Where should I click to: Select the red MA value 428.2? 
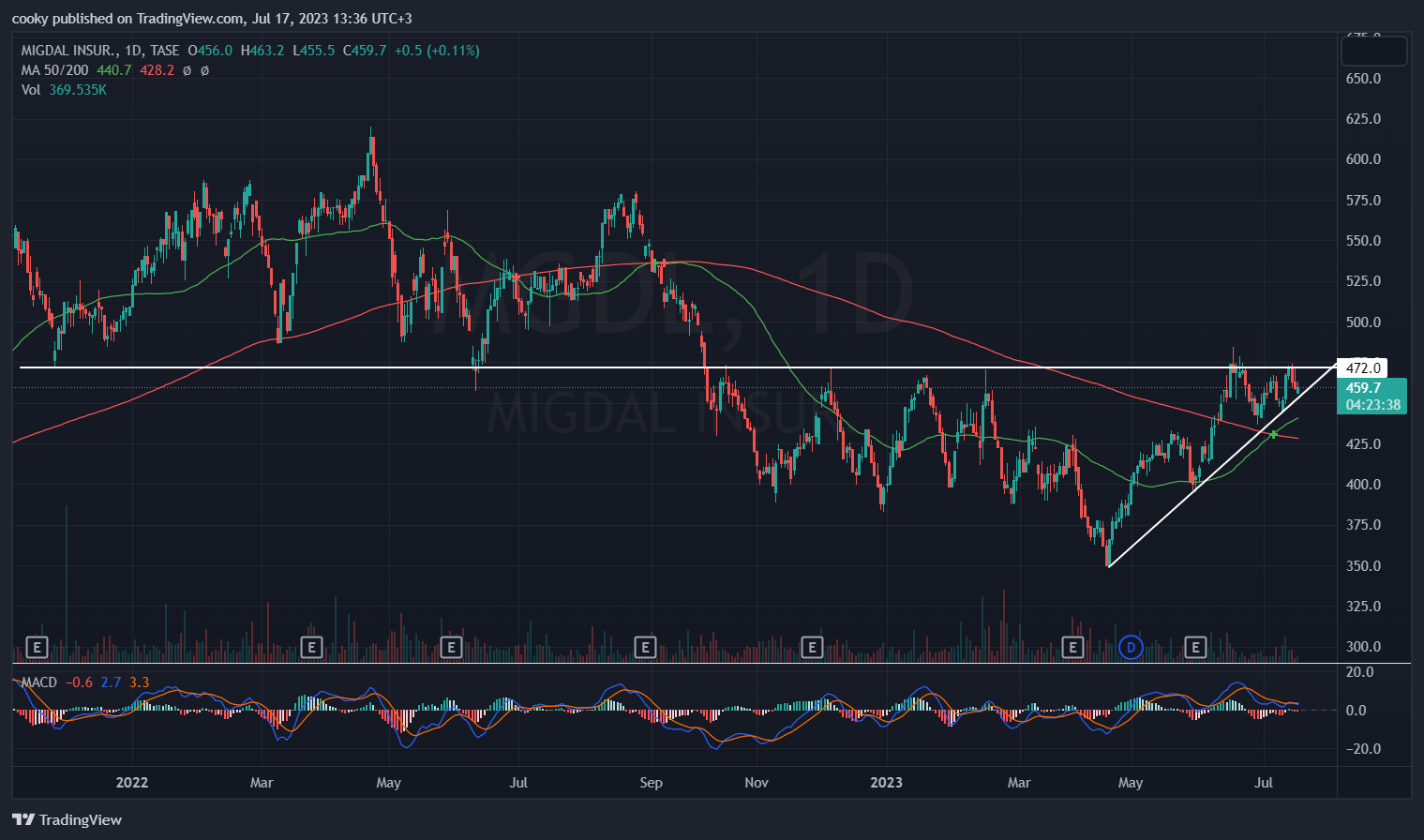point(157,70)
